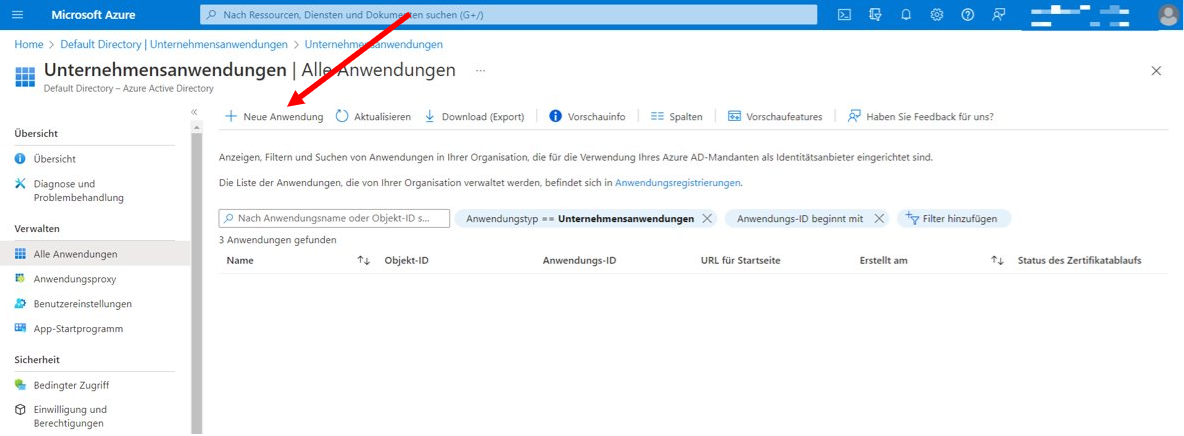Open the Anwendungs-ID beginnt mit filter

800,218
